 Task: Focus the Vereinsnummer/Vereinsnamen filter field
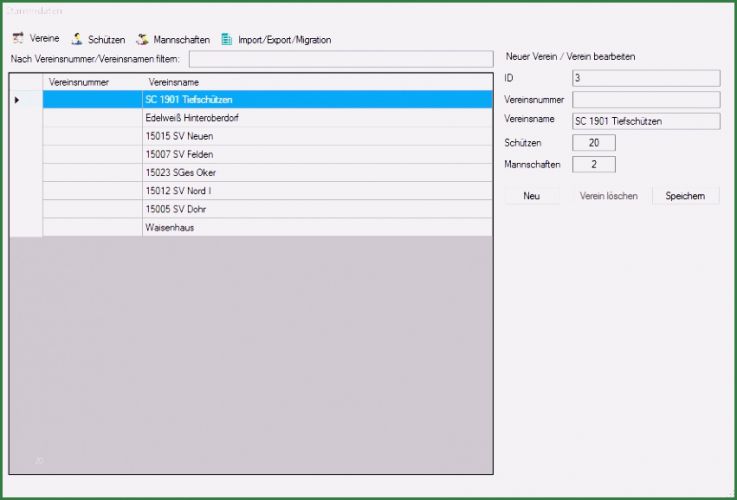tap(340, 59)
